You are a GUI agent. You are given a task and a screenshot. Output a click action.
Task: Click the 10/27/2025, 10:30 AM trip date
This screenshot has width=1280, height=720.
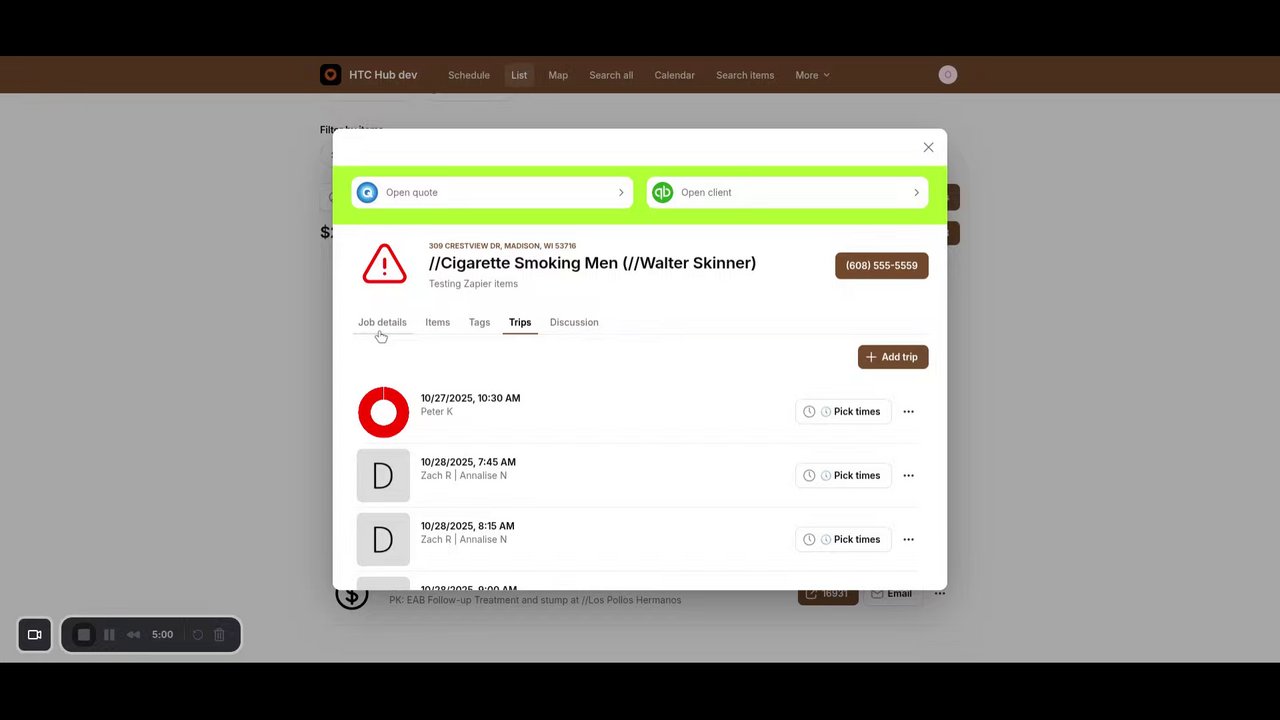click(x=470, y=398)
